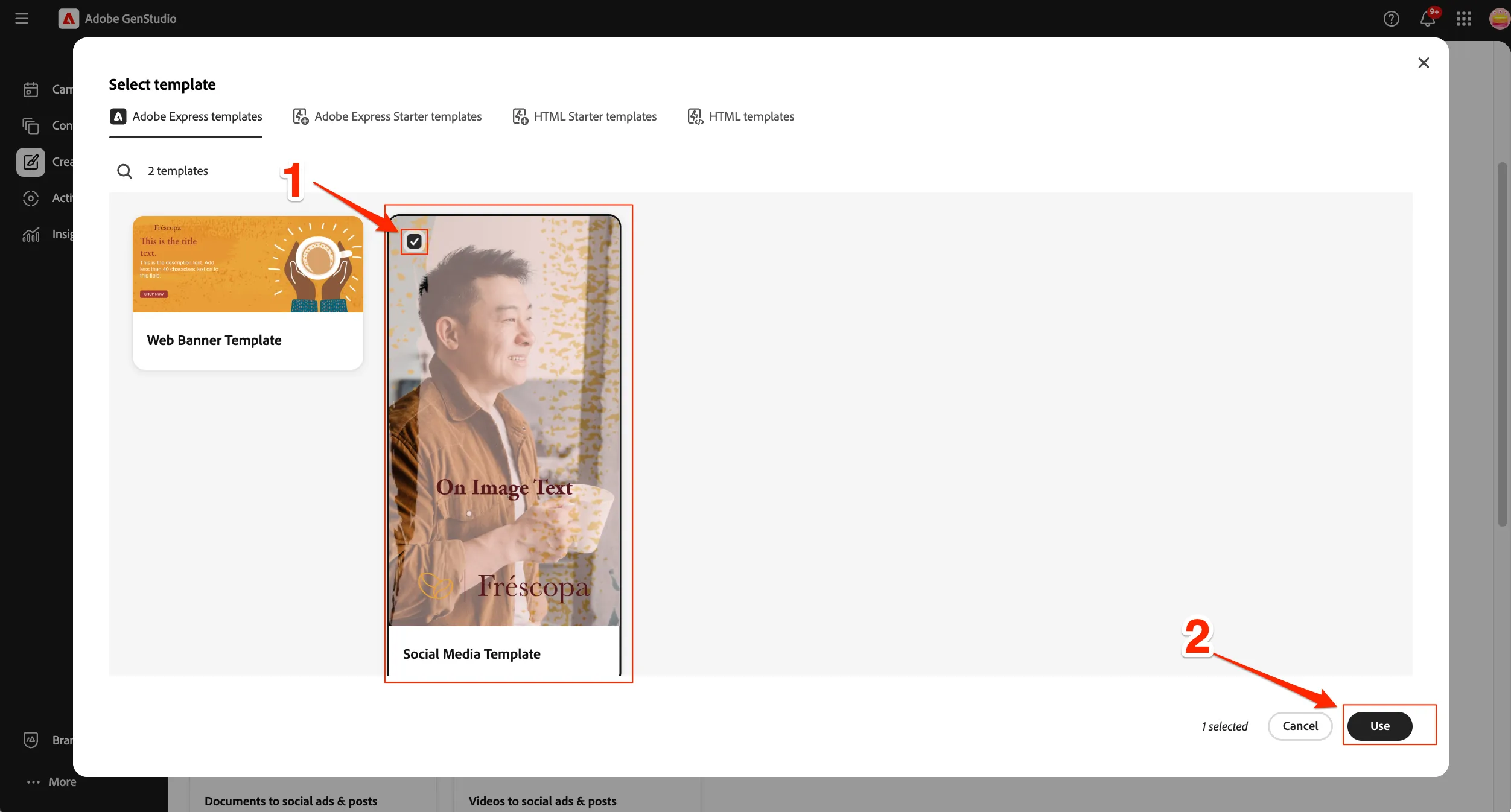This screenshot has height=812, width=1511.
Task: Click the Adobe GenStudio logo icon
Action: 68,19
